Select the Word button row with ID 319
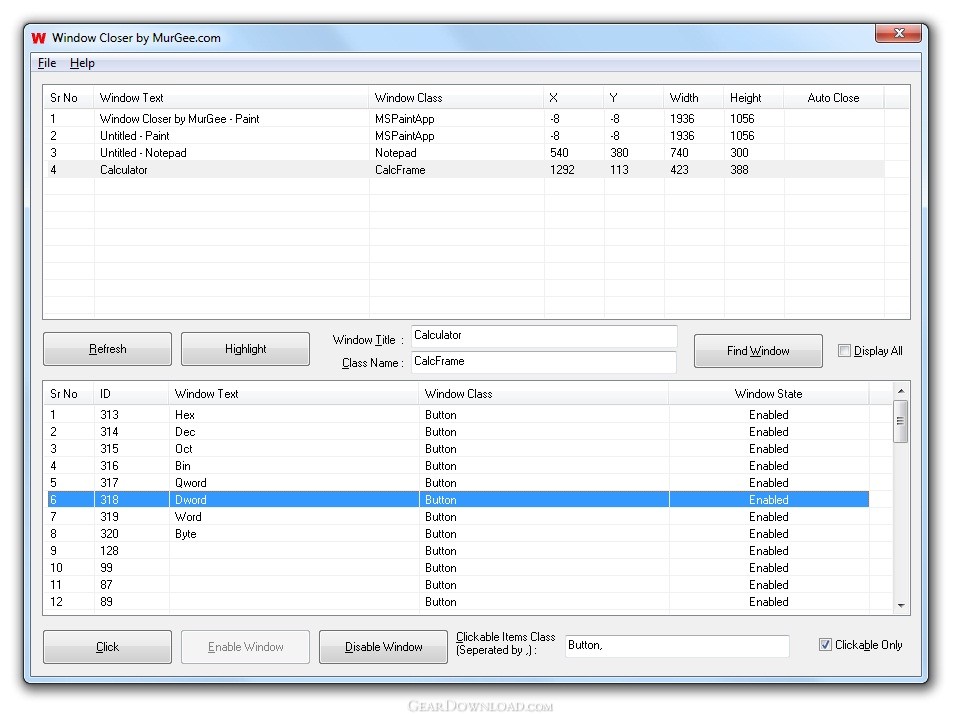 click(458, 517)
